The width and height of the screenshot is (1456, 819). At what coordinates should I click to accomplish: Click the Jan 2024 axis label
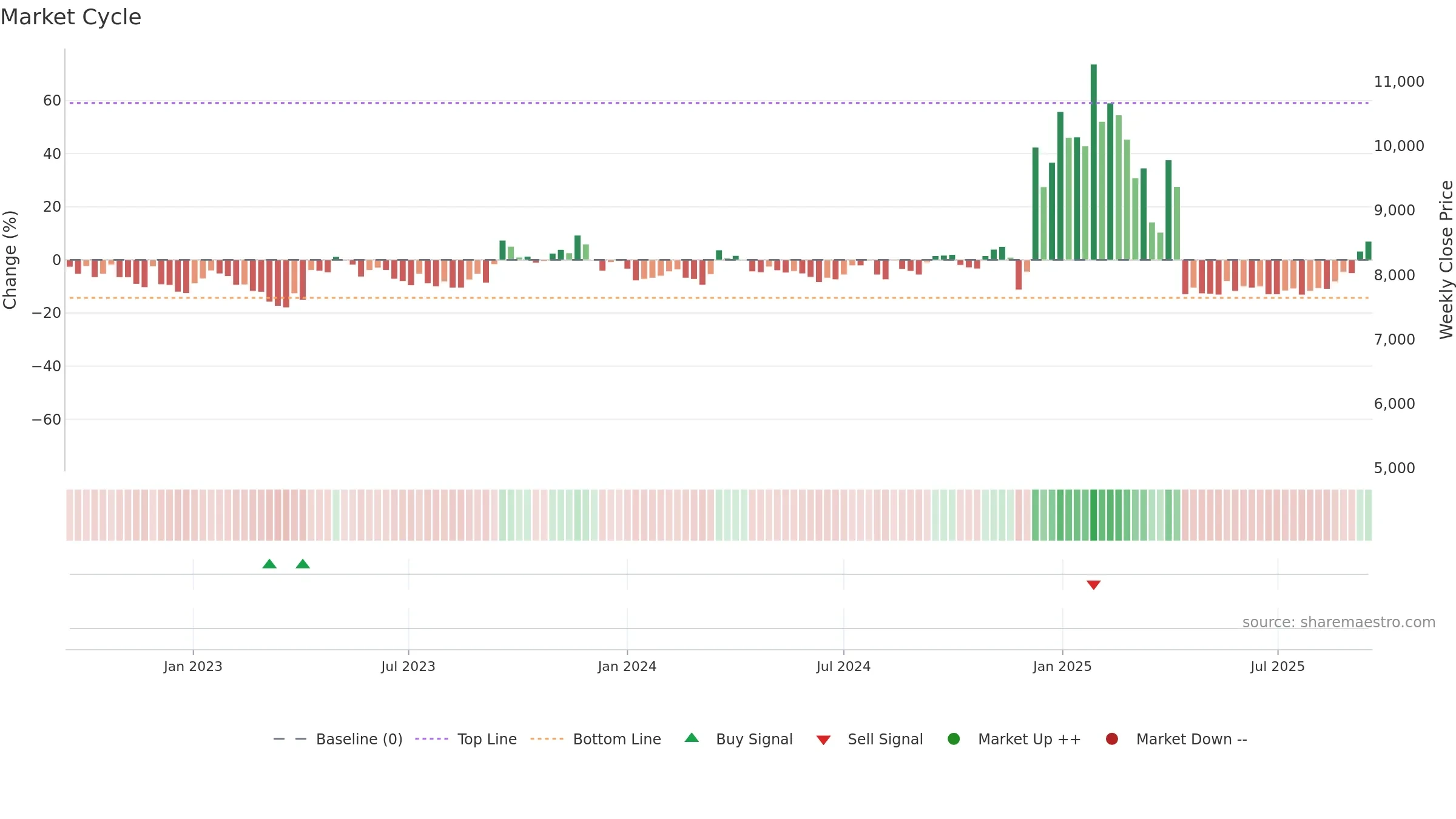click(x=627, y=667)
